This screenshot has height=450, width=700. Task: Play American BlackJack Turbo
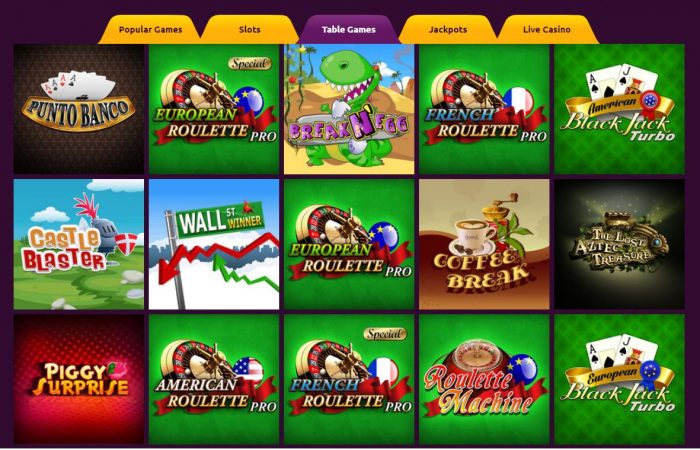pyautogui.click(x=619, y=109)
